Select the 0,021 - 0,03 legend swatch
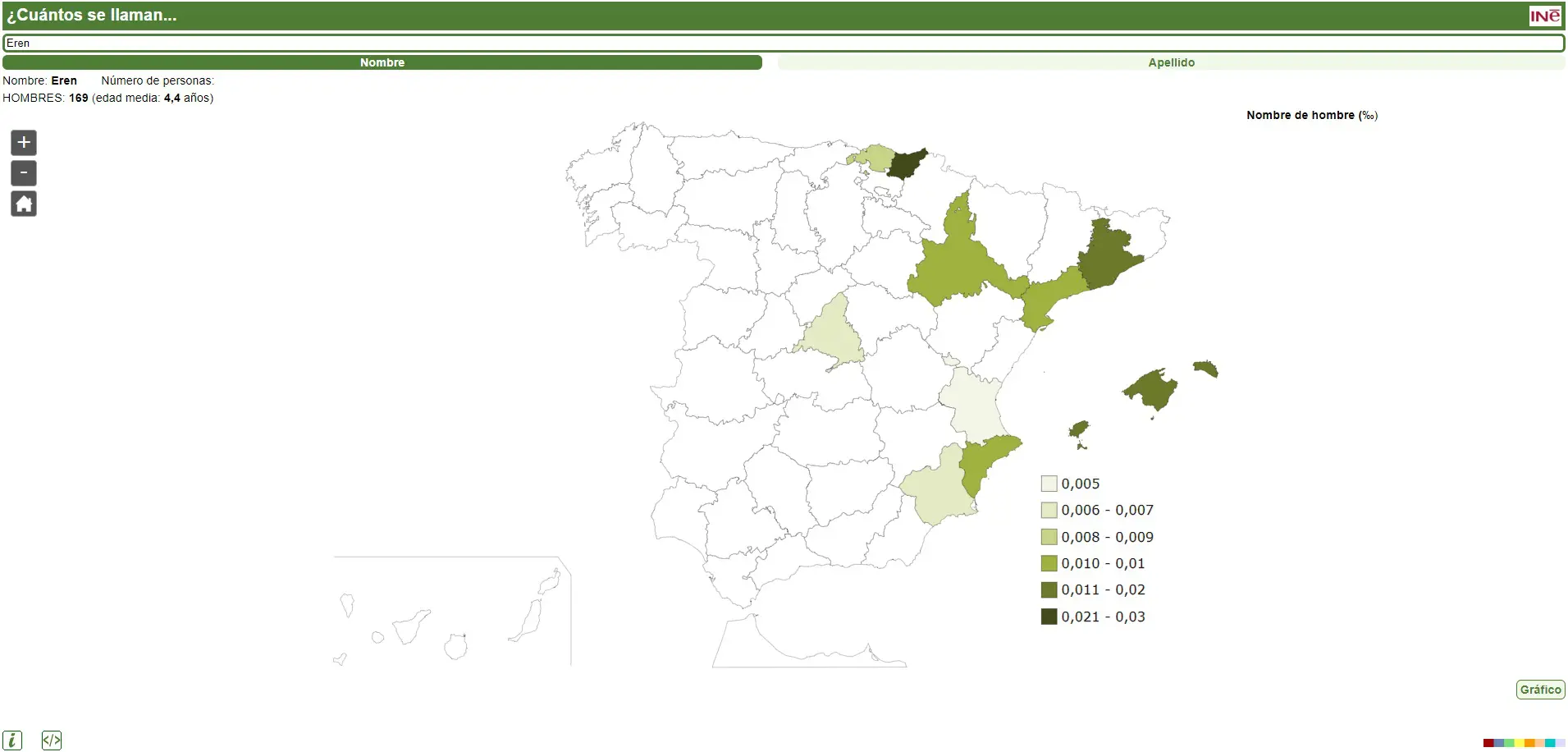 point(1049,617)
